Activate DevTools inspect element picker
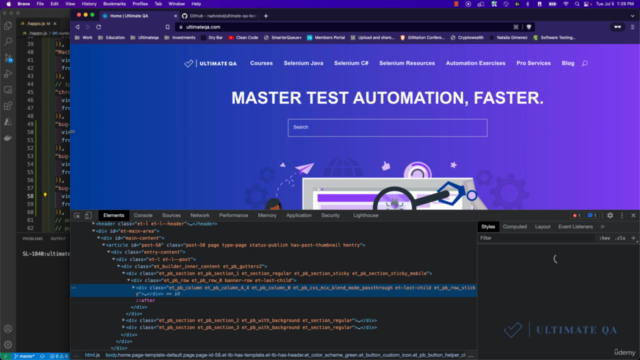Screen dimensions: 640x360 coord(77,216)
